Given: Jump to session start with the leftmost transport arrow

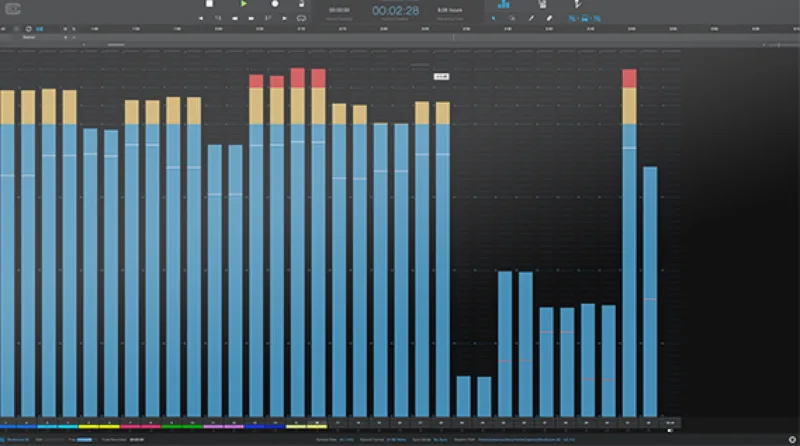Looking at the screenshot, I should click(201, 18).
